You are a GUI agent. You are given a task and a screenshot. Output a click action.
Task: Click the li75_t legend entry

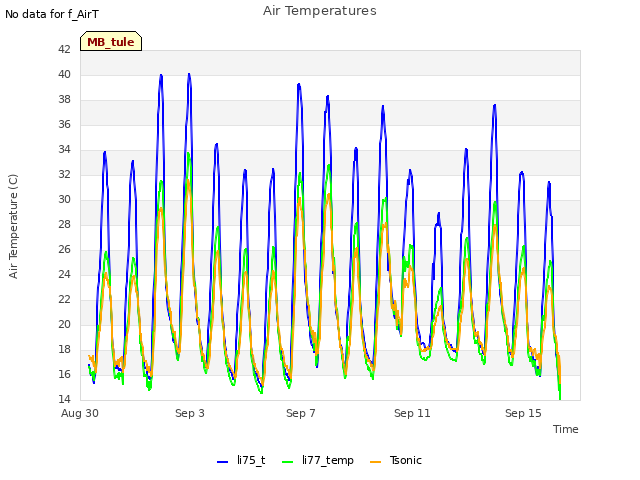241,460
